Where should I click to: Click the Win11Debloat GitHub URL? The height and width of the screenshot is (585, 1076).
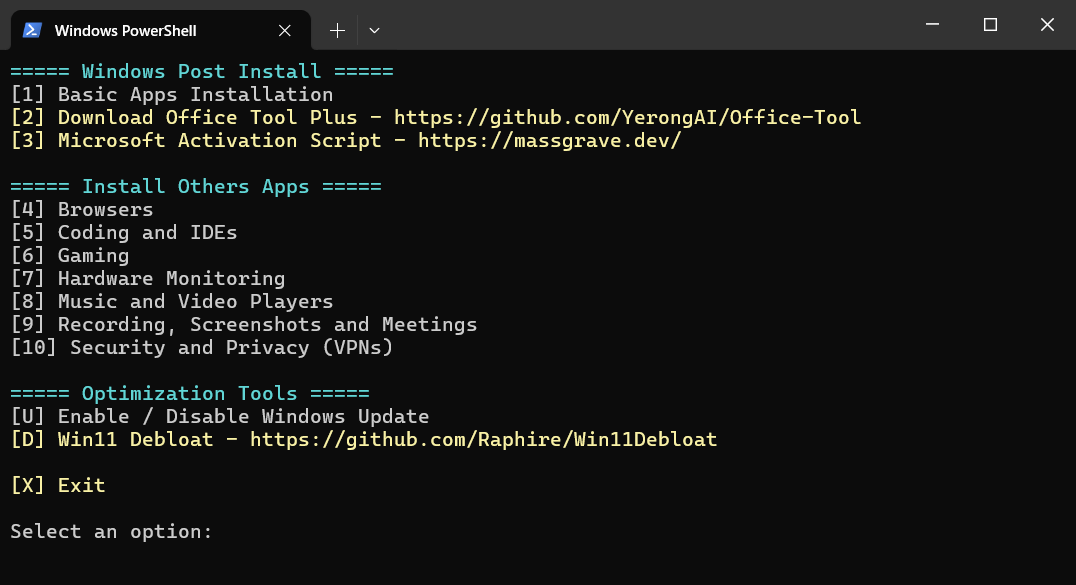tap(483, 439)
